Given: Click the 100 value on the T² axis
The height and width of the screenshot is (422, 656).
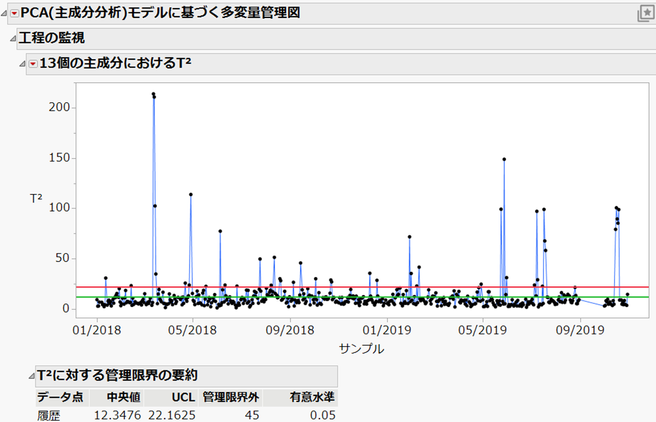Looking at the screenshot, I should click(x=59, y=208).
